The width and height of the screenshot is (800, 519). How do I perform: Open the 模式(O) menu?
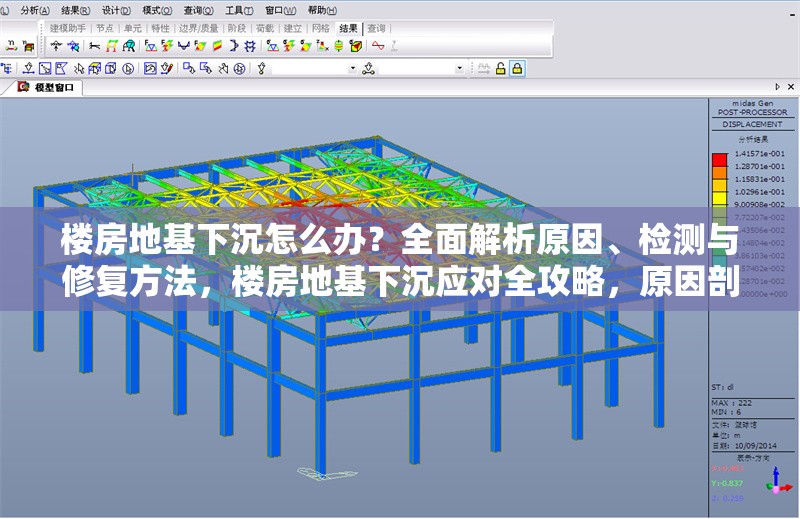(x=157, y=11)
